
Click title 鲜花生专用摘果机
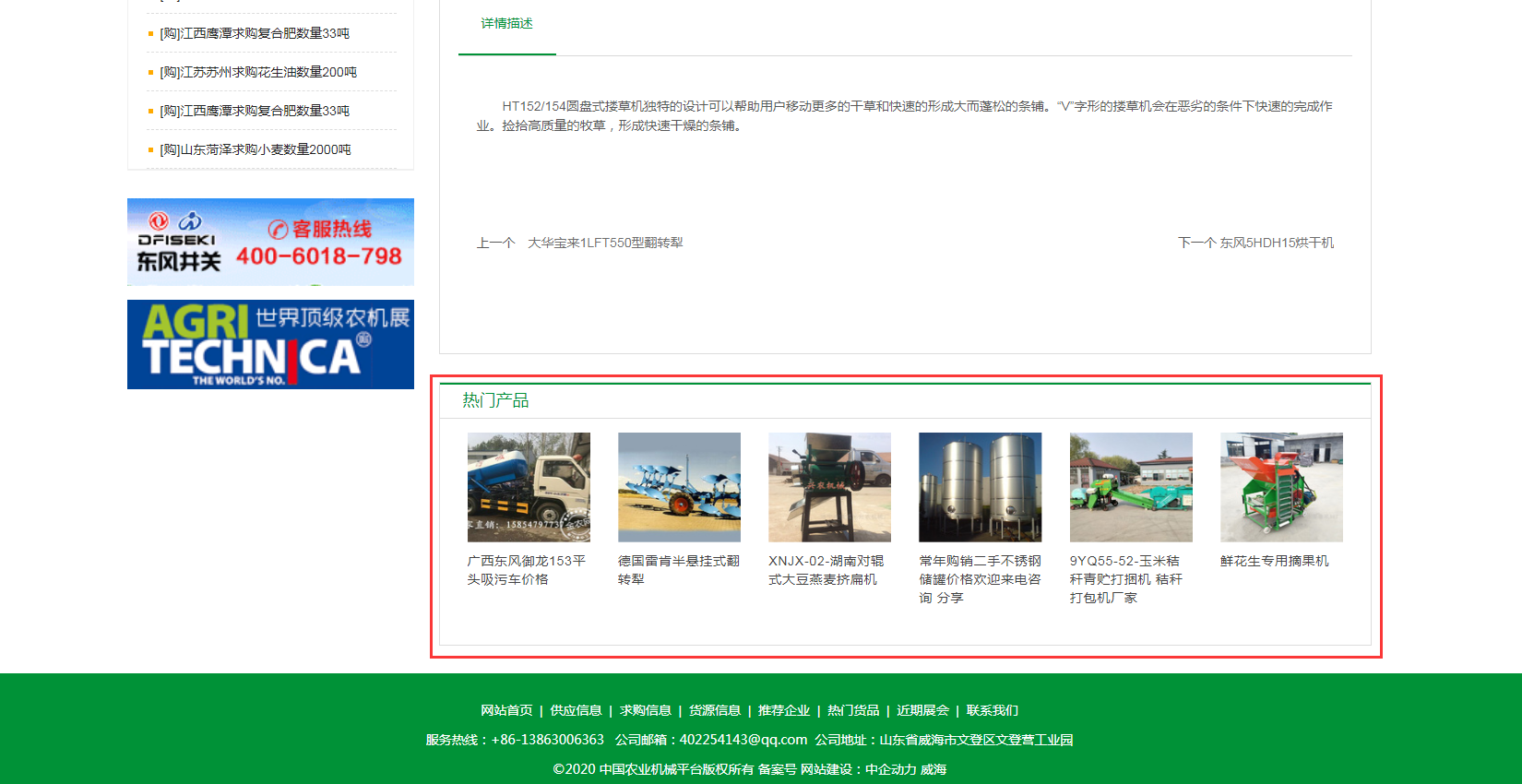tap(1275, 561)
